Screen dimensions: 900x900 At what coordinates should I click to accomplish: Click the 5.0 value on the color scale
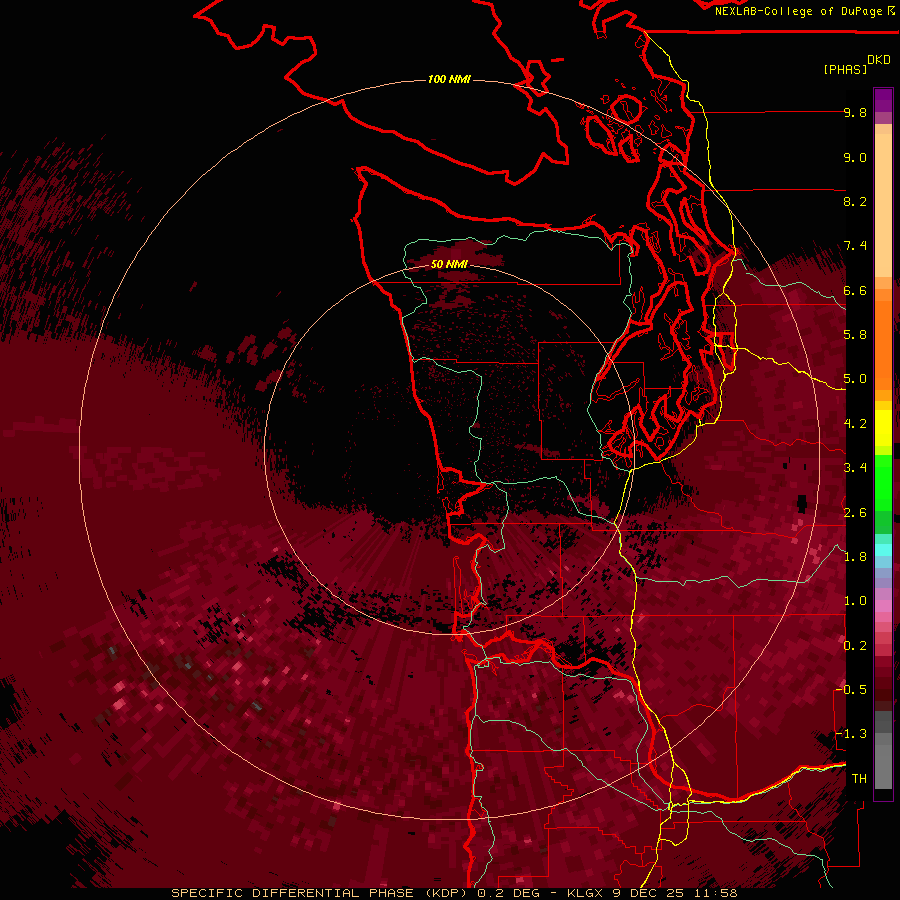pyautogui.click(x=855, y=379)
